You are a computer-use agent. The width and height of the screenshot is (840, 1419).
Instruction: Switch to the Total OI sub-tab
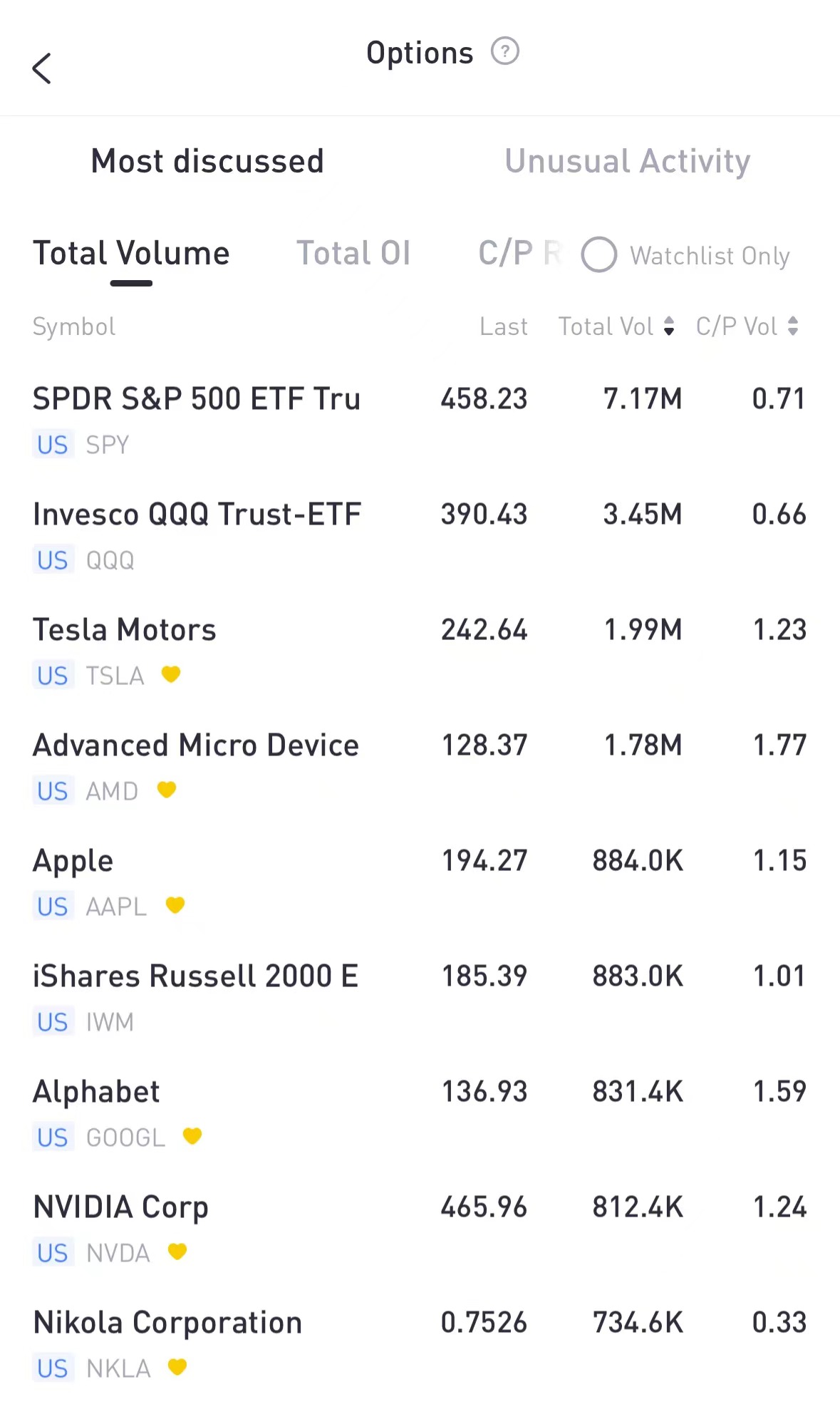(353, 254)
